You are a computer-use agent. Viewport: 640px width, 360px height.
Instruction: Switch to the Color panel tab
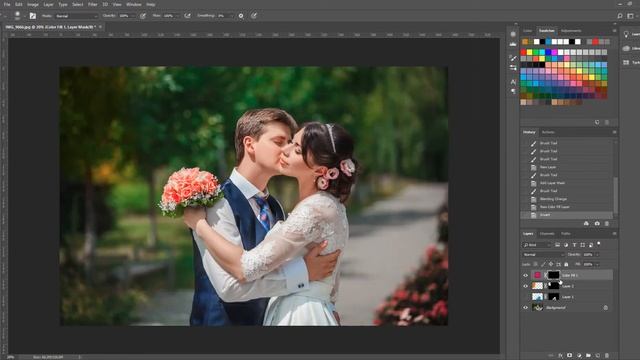(x=528, y=31)
